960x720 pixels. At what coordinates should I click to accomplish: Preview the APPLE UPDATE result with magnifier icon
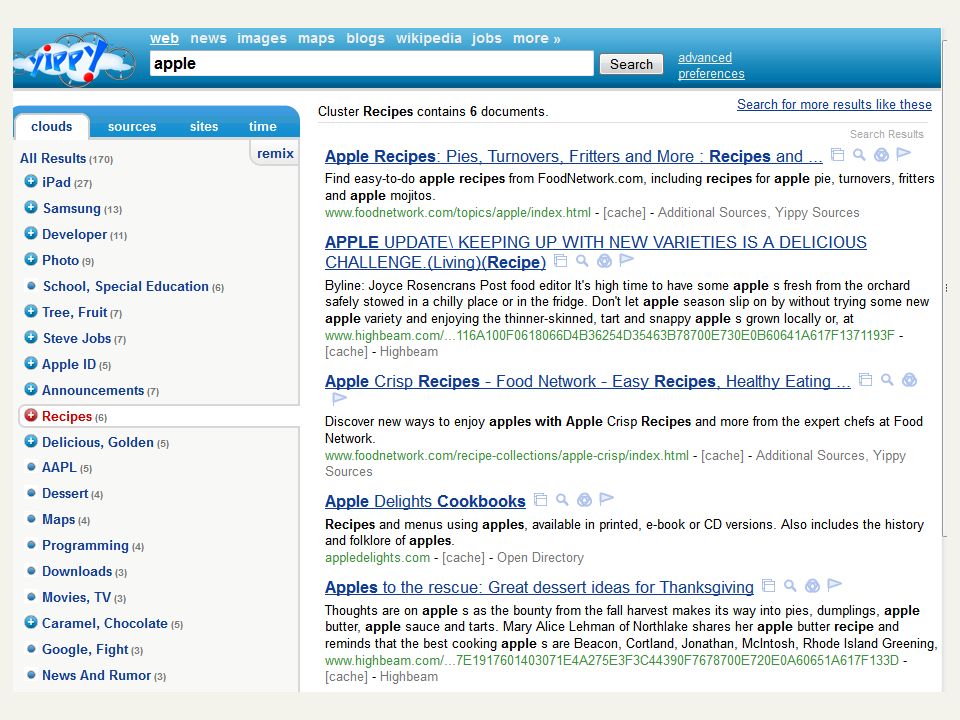(x=582, y=261)
